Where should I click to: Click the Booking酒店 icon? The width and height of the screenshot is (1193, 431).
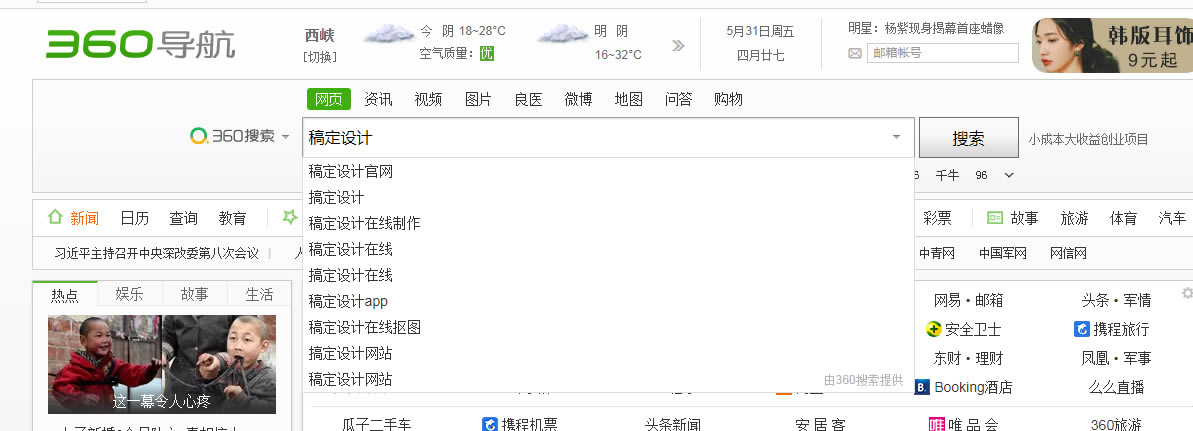[923, 387]
